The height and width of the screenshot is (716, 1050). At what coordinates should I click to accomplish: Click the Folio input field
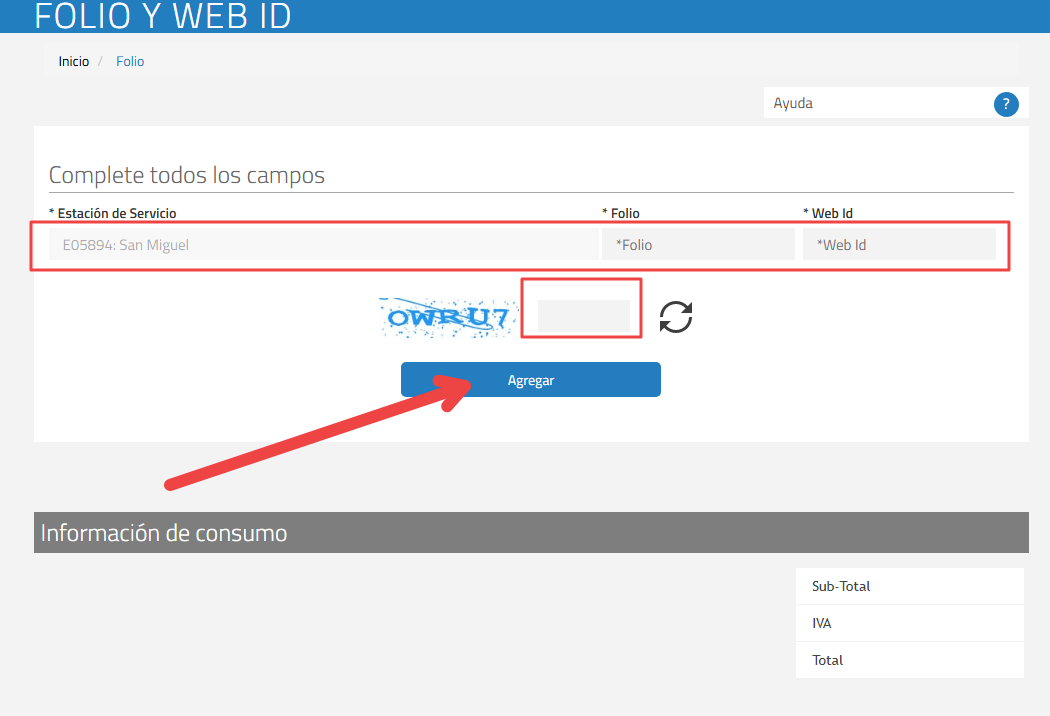[698, 244]
